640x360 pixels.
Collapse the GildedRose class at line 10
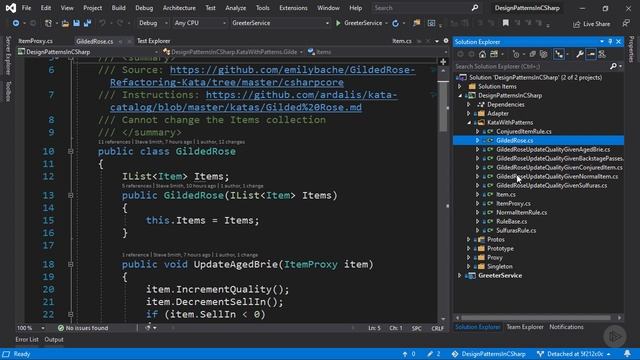pyautogui.click(x=71, y=151)
